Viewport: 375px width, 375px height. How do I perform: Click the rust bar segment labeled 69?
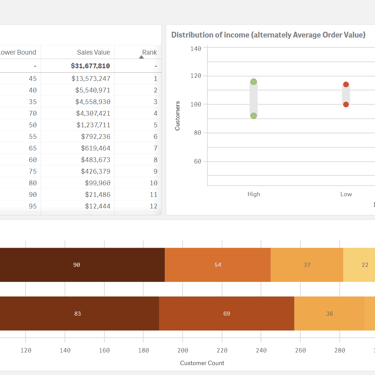(227, 313)
